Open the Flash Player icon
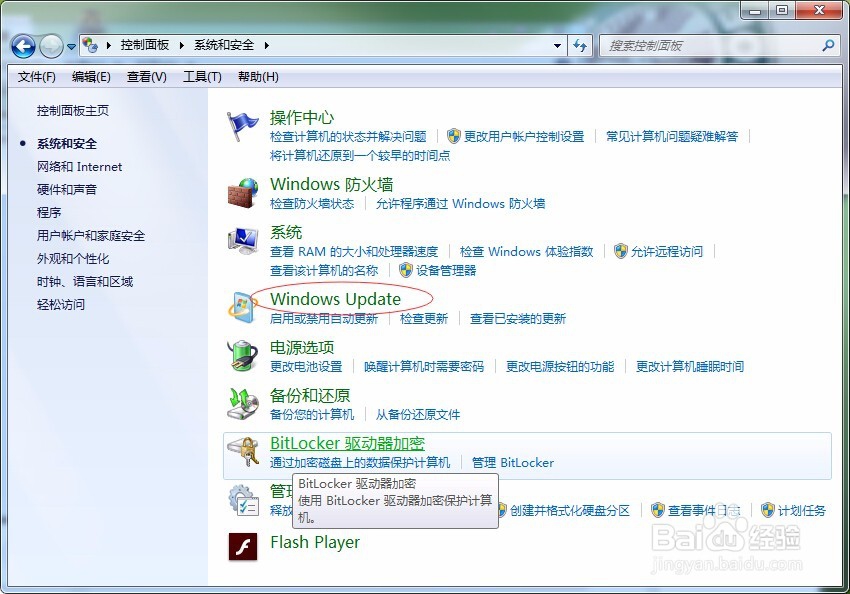850x594 pixels. [x=243, y=546]
